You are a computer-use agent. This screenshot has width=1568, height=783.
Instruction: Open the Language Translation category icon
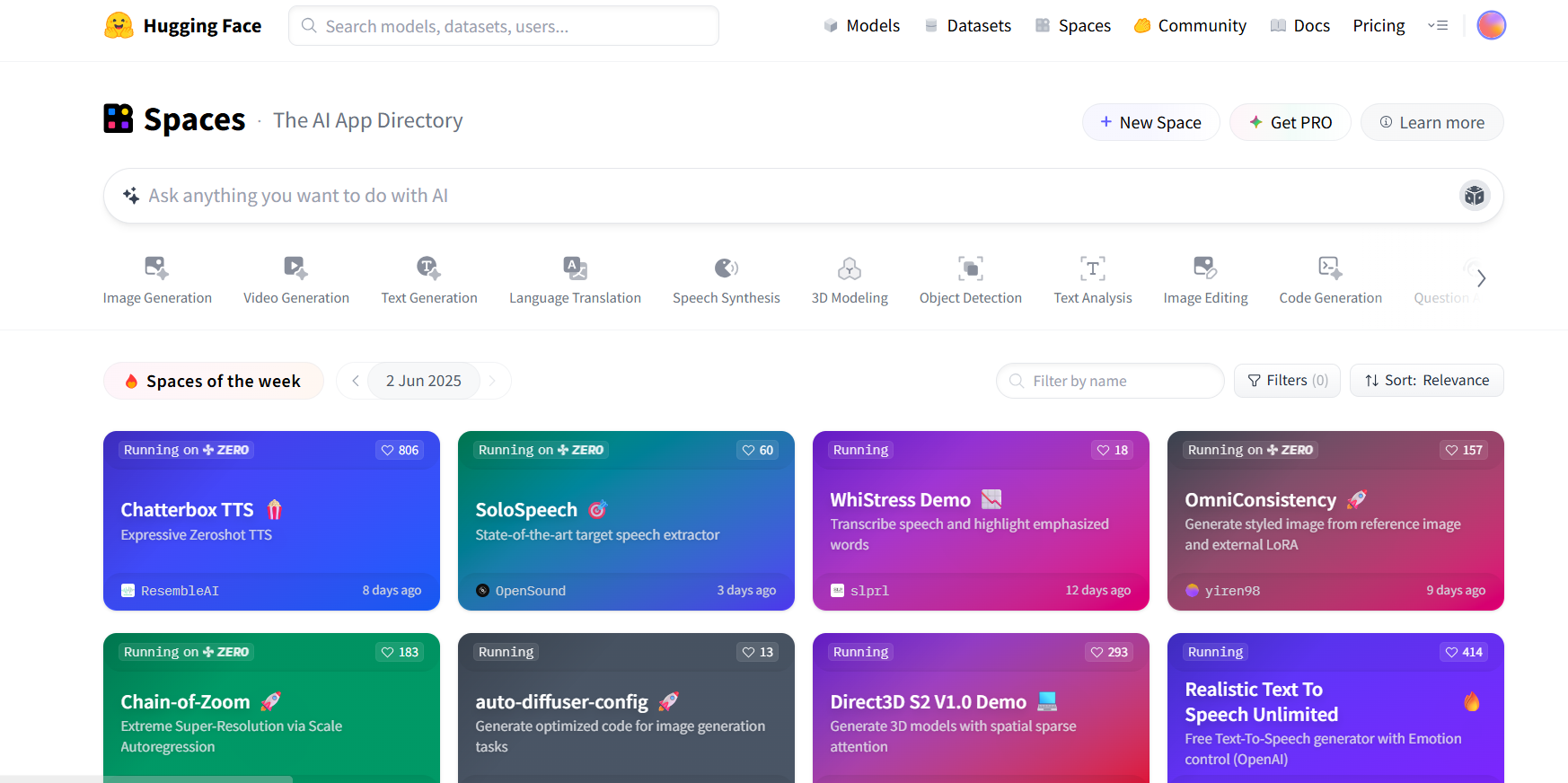(576, 268)
